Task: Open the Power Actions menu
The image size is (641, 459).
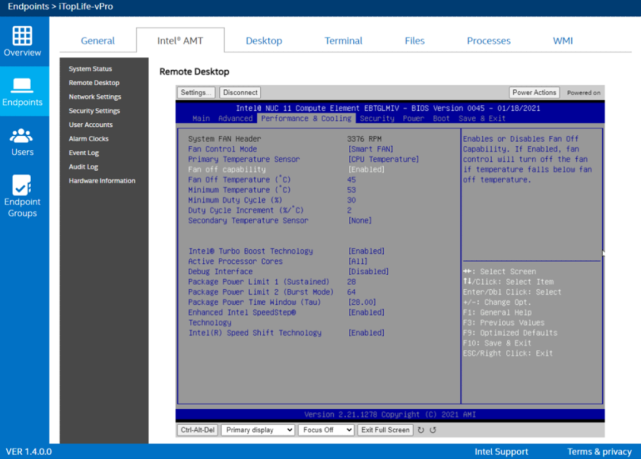Action: tap(534, 92)
